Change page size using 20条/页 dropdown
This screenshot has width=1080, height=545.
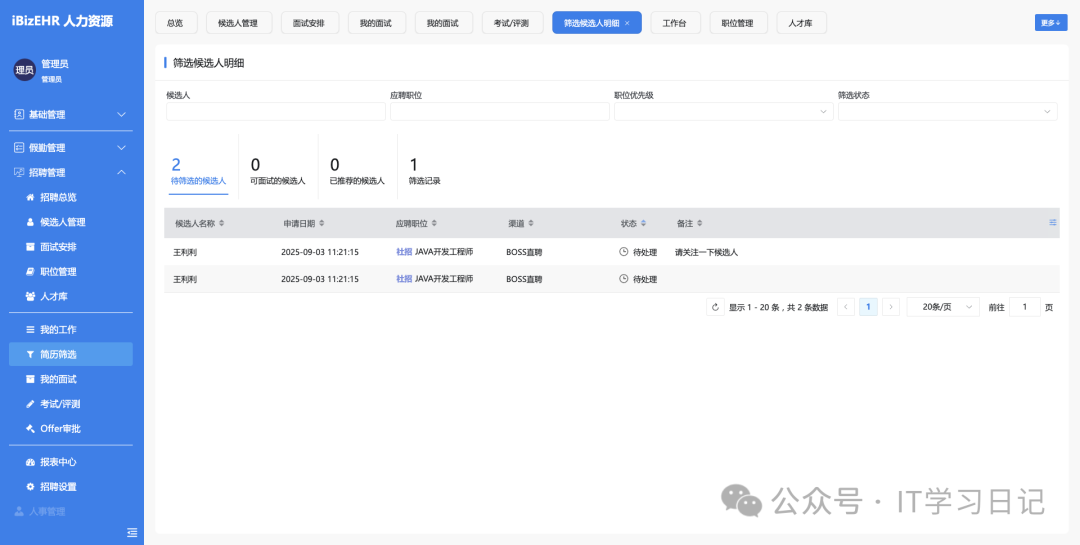point(942,307)
